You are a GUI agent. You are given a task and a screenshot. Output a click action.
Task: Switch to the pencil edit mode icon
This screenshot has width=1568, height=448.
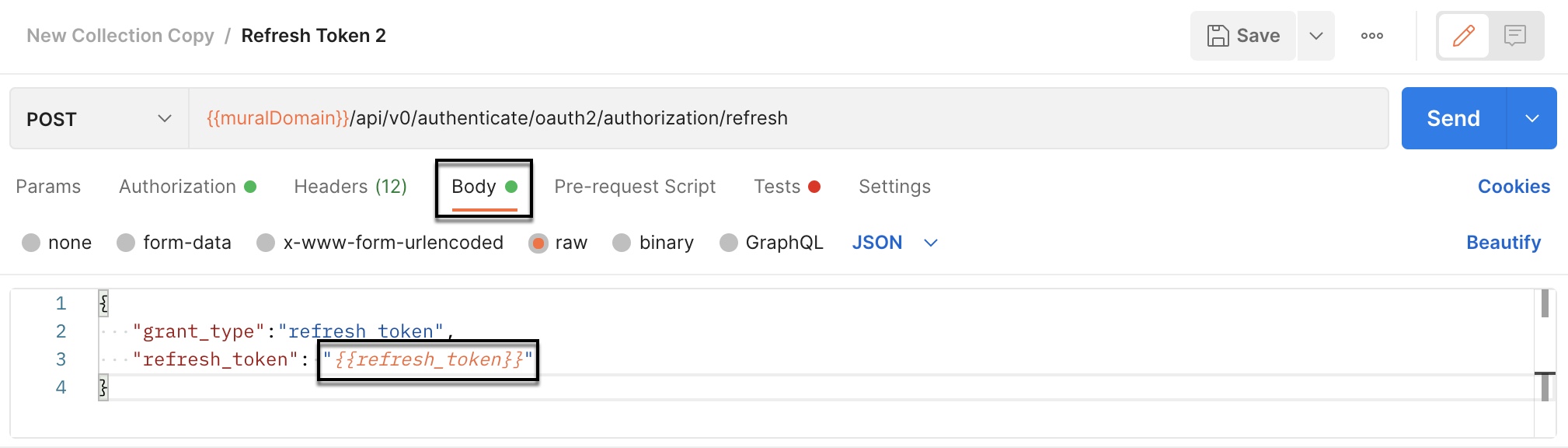(x=1463, y=36)
